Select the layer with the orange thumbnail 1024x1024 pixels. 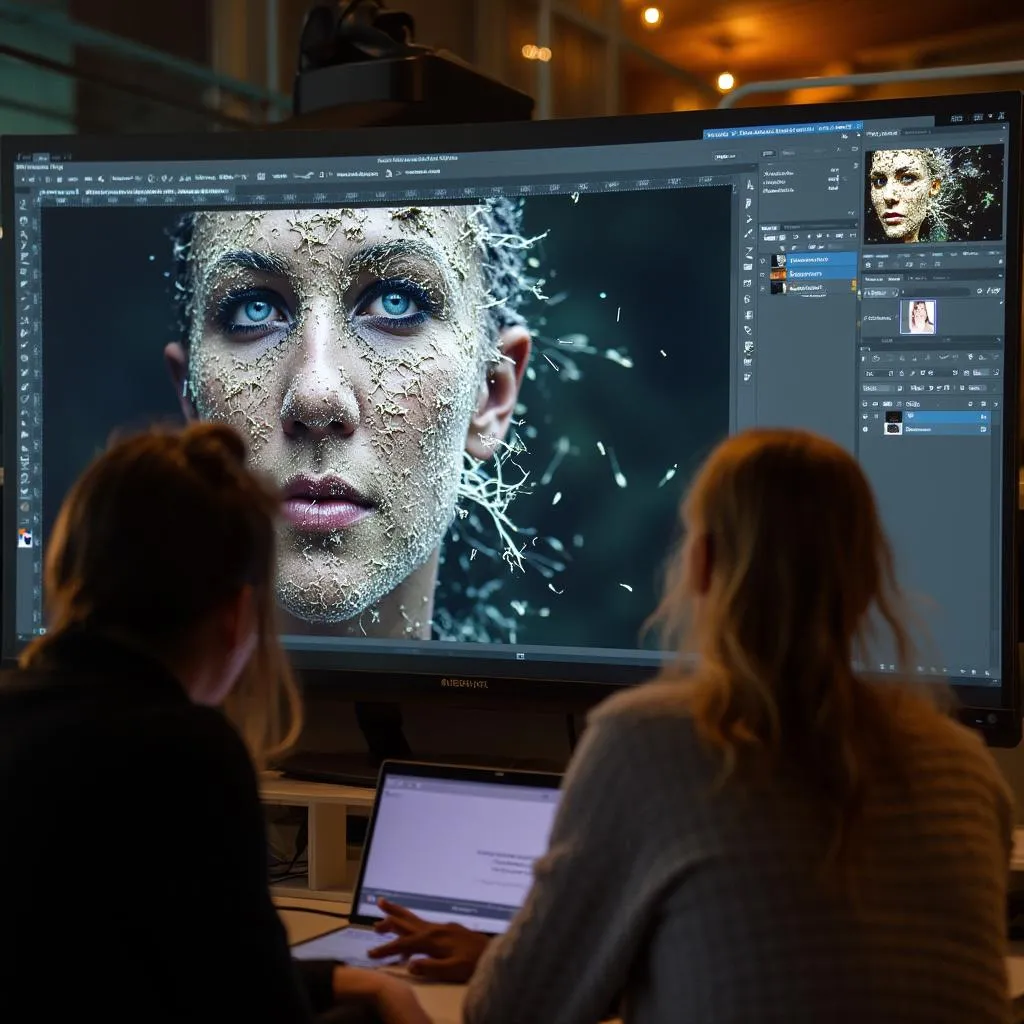click(x=814, y=274)
